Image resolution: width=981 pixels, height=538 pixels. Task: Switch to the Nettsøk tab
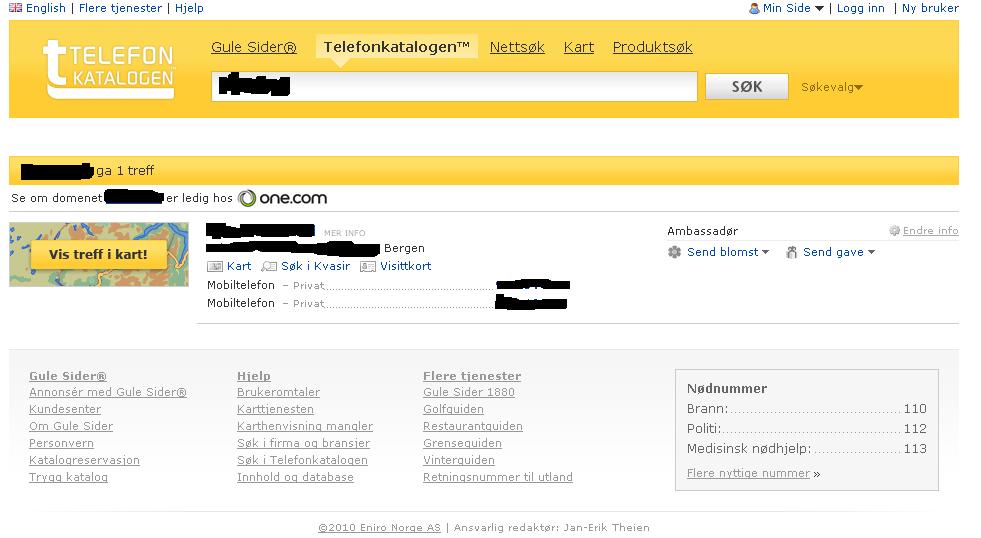click(517, 47)
